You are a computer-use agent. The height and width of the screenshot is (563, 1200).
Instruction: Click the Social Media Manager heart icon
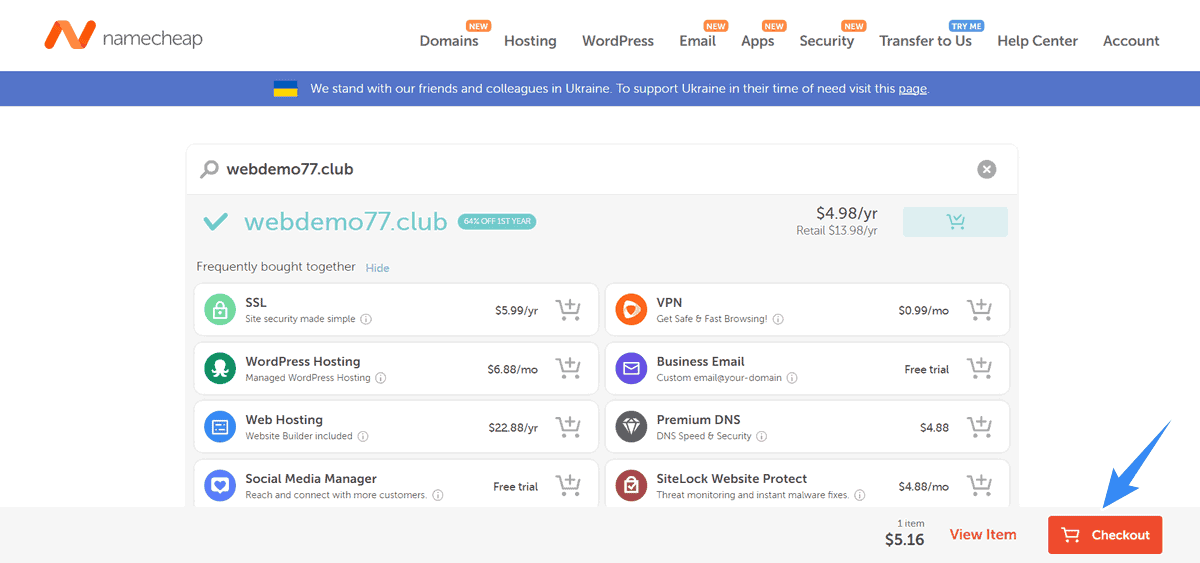pos(220,486)
